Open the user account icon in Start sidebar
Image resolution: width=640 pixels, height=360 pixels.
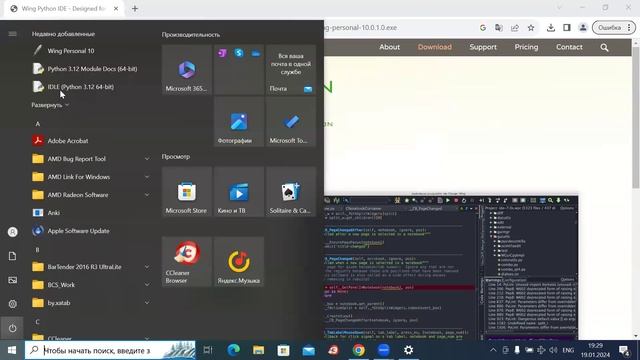coord(12,232)
